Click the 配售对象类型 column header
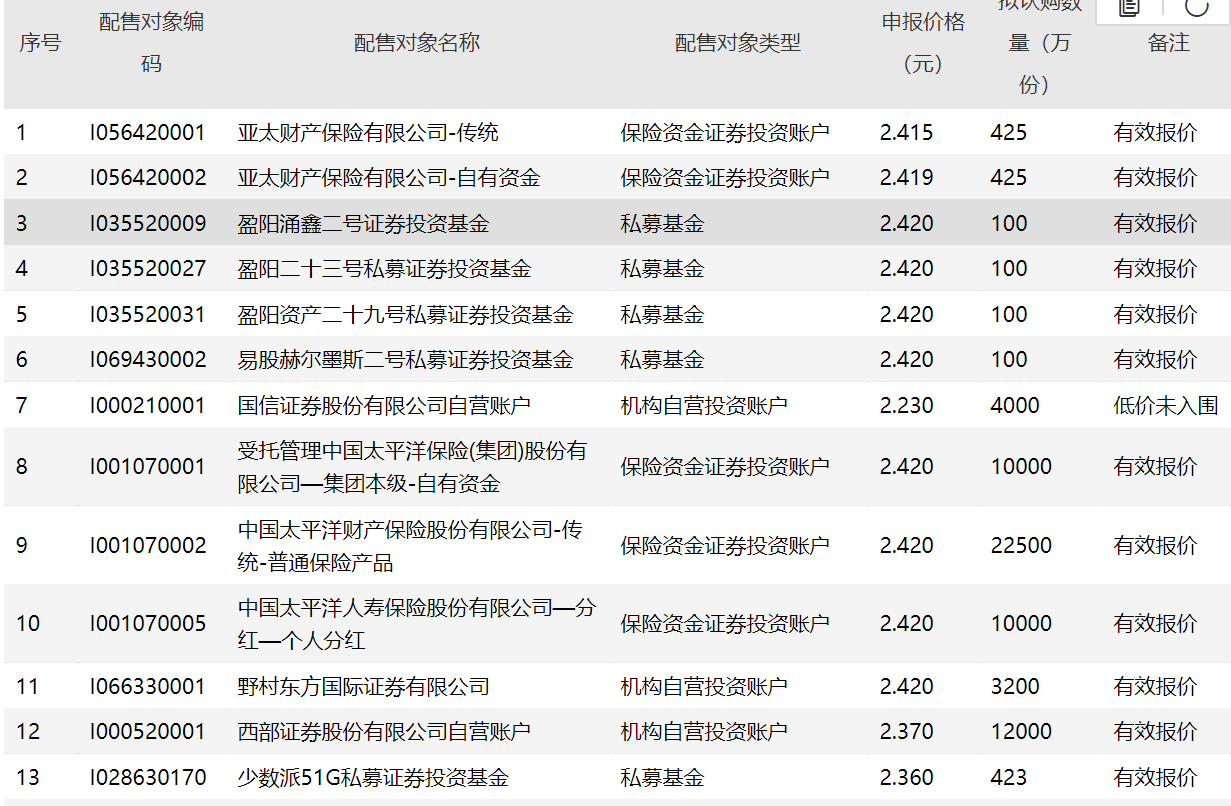This screenshot has width=1231, height=806. (x=738, y=43)
